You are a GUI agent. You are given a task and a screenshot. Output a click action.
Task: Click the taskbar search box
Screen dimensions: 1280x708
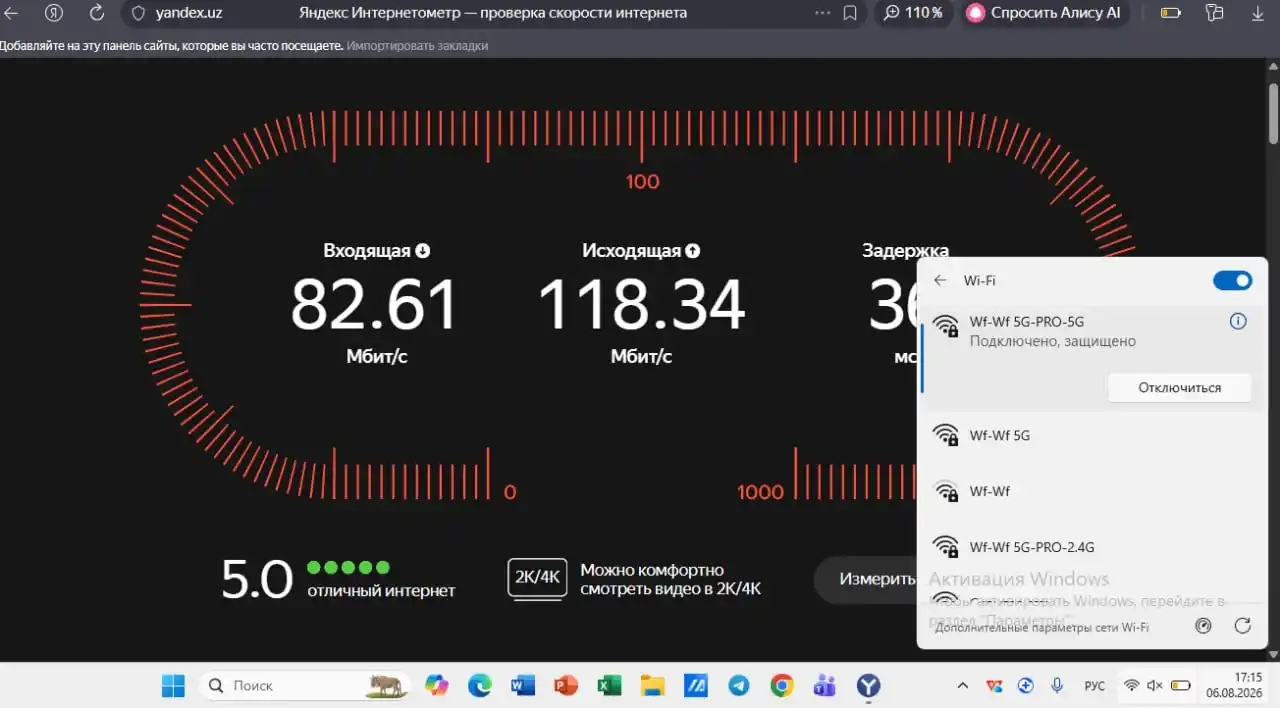(305, 685)
